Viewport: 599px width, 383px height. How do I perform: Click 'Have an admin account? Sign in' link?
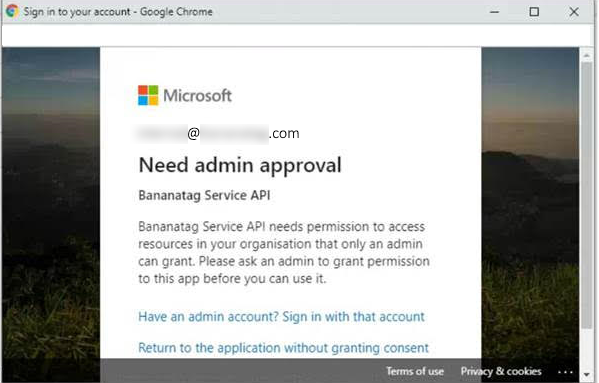click(x=282, y=317)
